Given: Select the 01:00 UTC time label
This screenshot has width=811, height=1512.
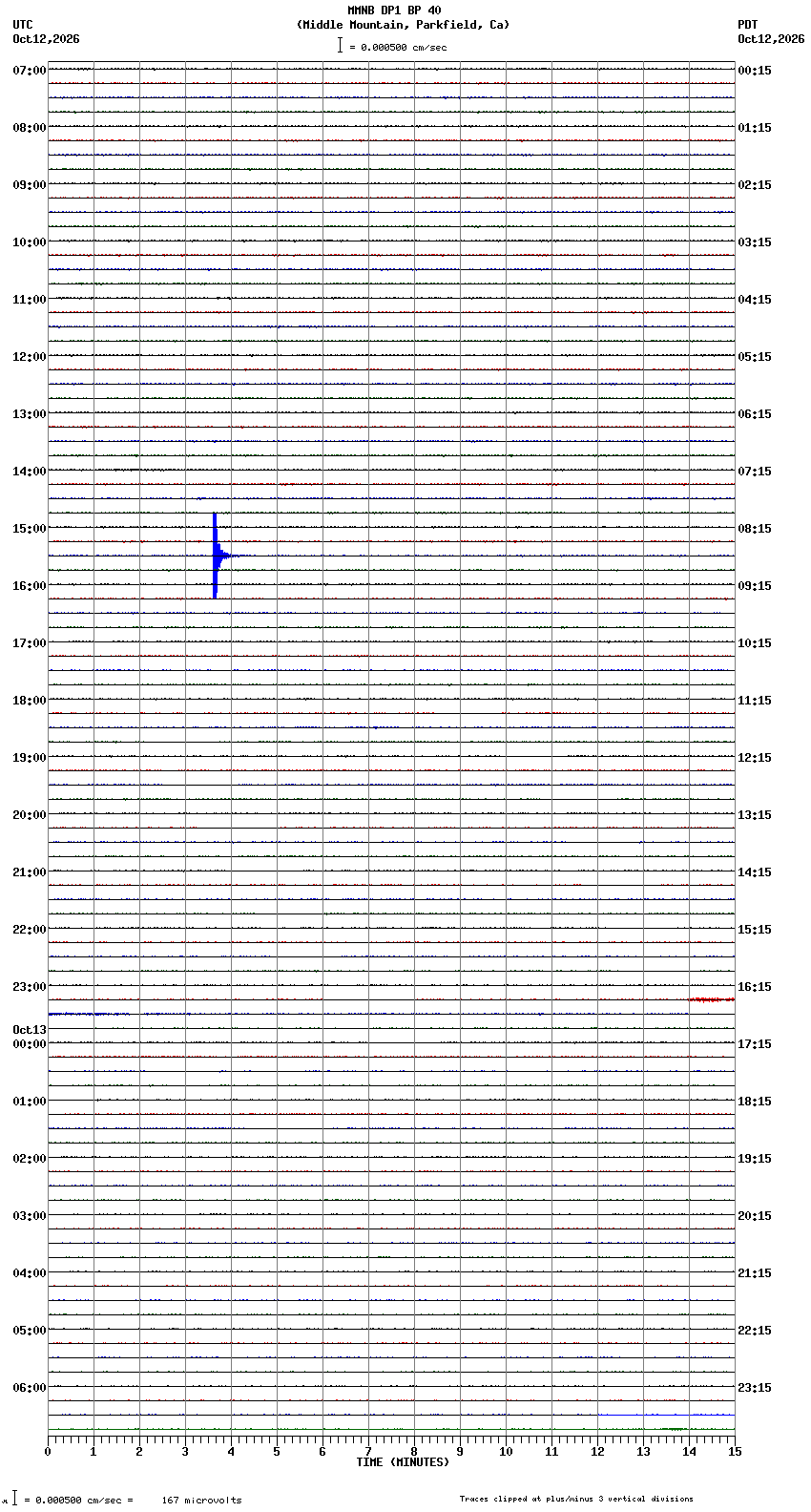Looking at the screenshot, I should [30, 1102].
